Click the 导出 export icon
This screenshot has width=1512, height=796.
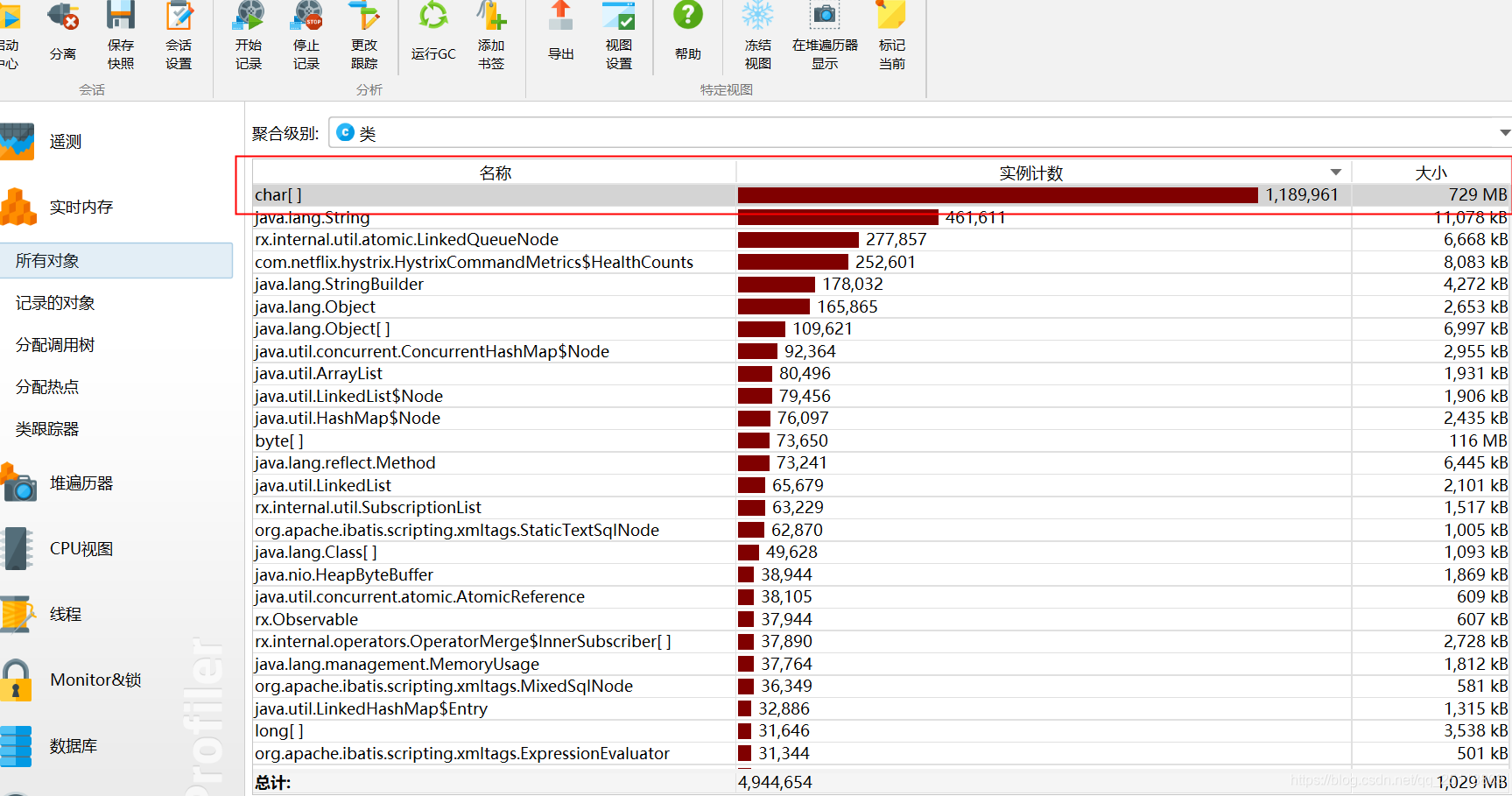[561, 16]
